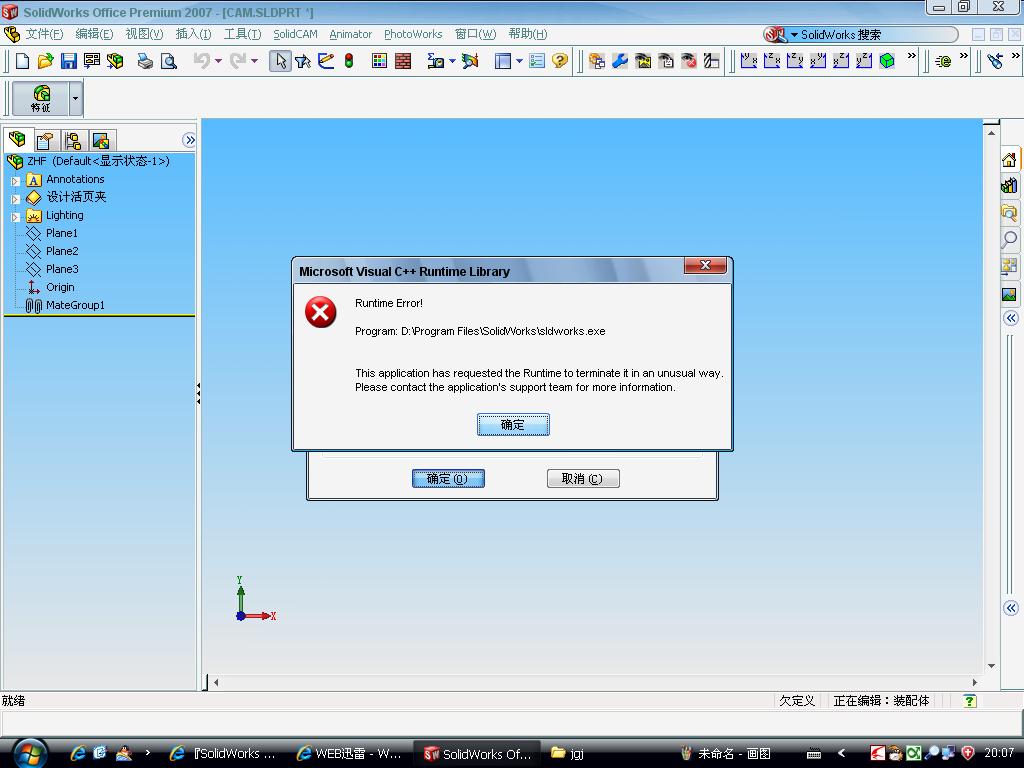Open the Undo history dropdown arrow
Screen dimensions: 1024x768
point(218,61)
